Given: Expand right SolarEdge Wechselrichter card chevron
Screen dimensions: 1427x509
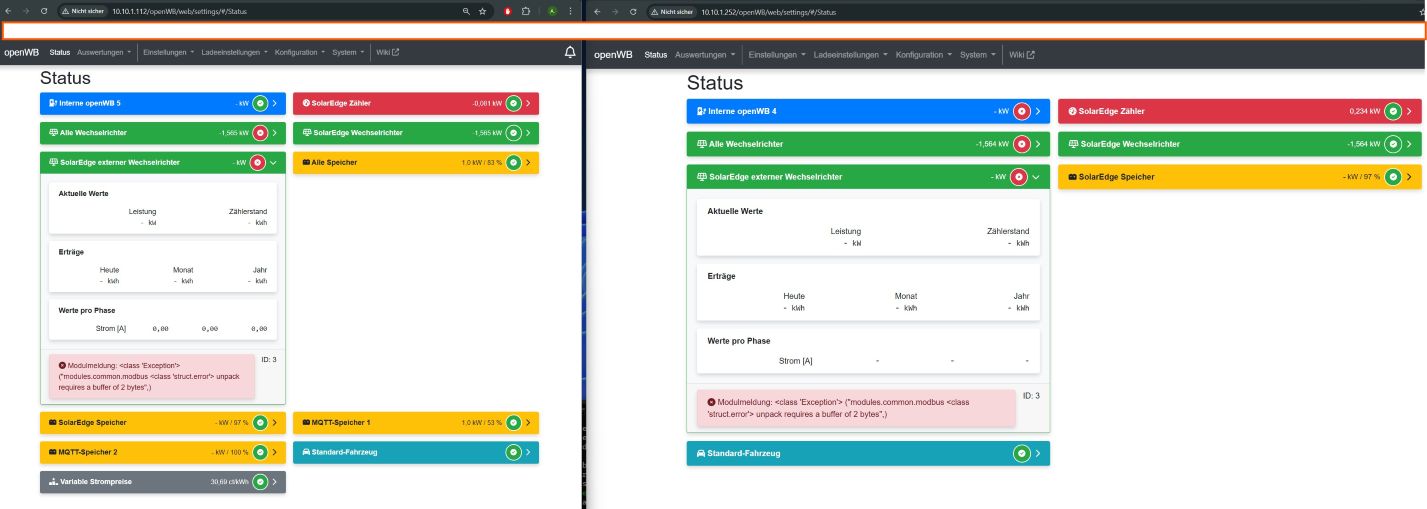Looking at the screenshot, I should [x=1409, y=144].
